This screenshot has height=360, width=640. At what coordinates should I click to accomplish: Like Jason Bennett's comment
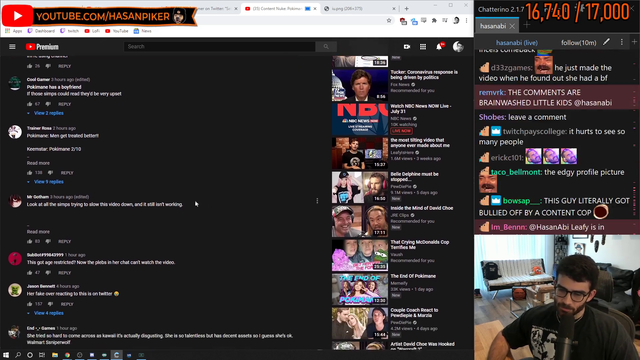click(29, 304)
